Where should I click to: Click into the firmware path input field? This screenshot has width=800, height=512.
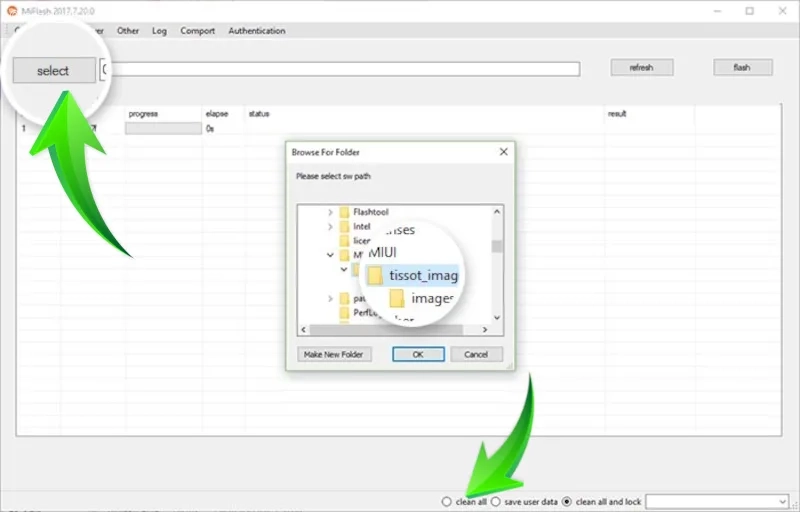coord(340,69)
